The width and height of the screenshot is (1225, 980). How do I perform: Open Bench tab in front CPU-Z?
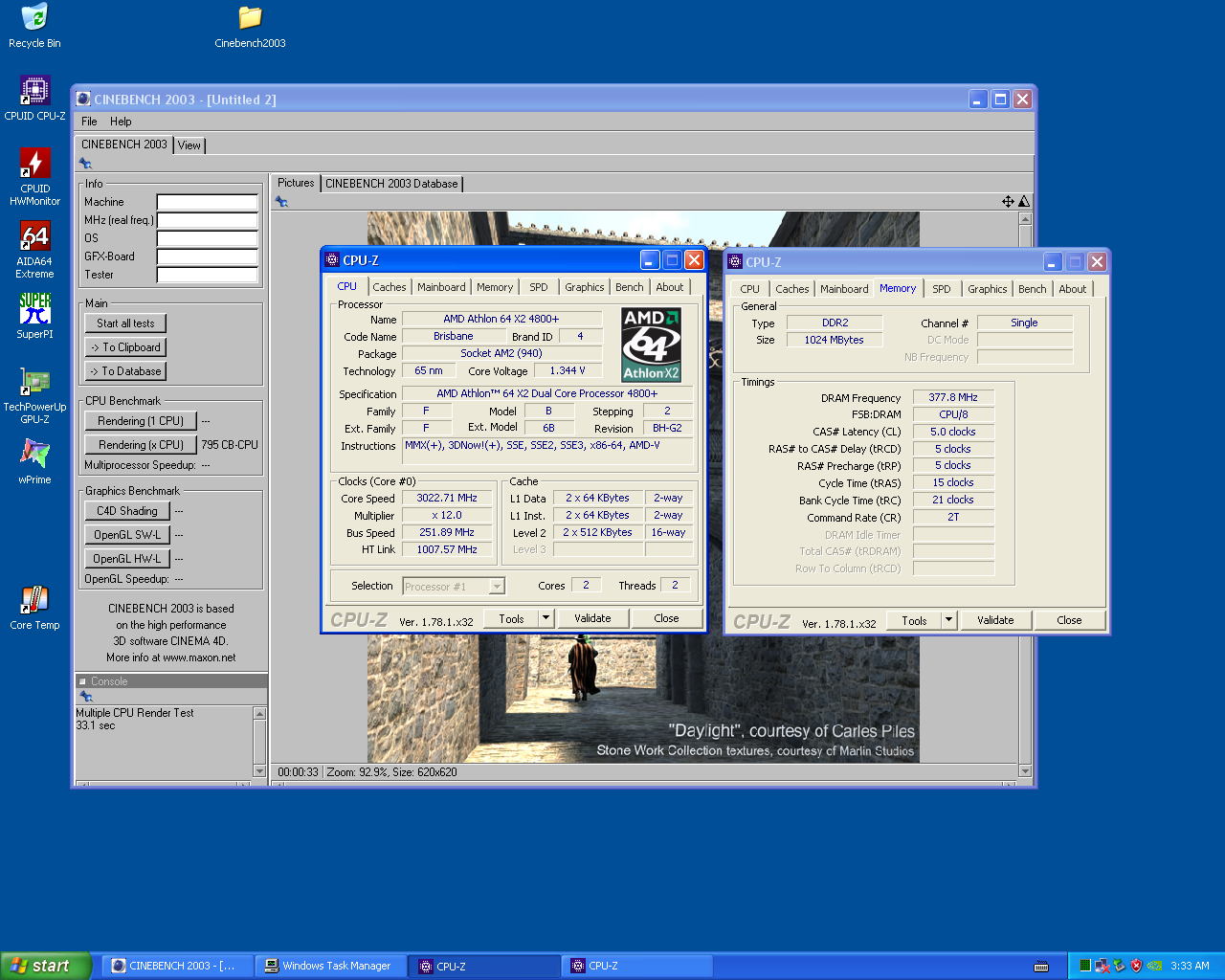[630, 287]
